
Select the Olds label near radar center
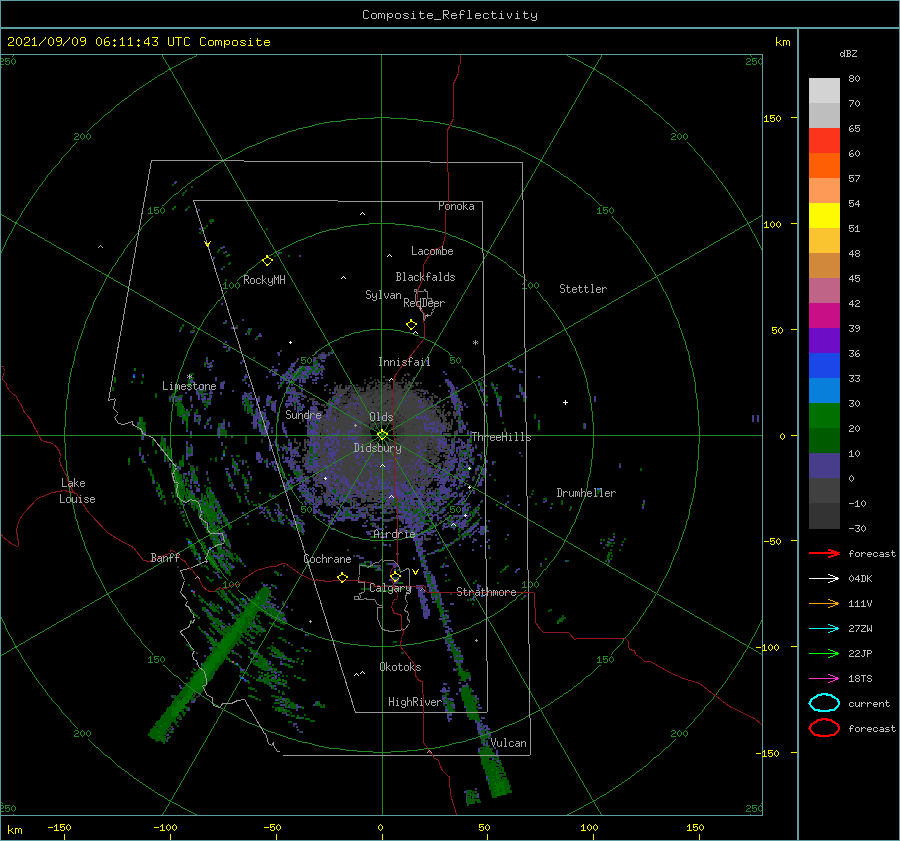tap(381, 417)
